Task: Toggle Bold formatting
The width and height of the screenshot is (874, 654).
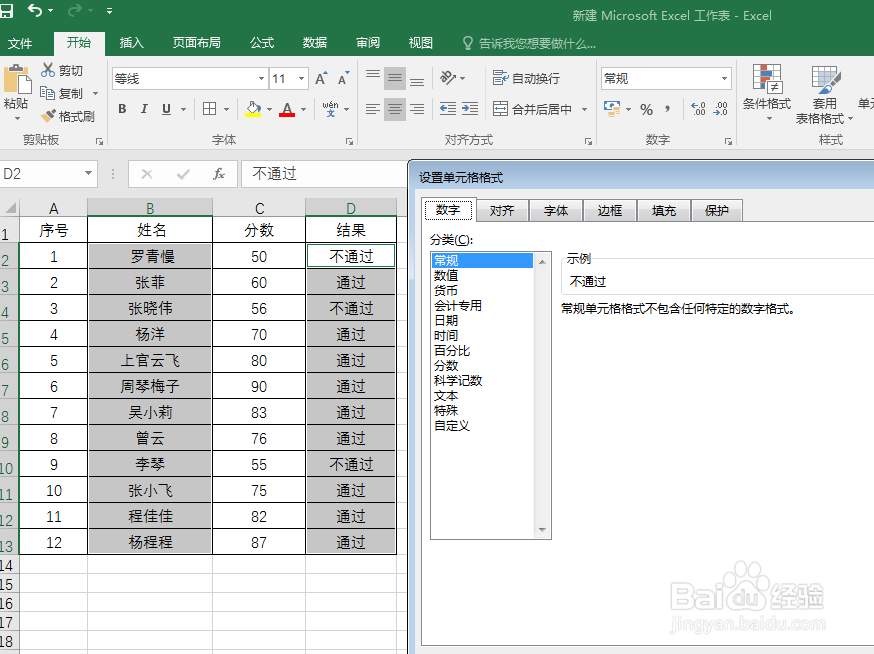Action: (122, 109)
